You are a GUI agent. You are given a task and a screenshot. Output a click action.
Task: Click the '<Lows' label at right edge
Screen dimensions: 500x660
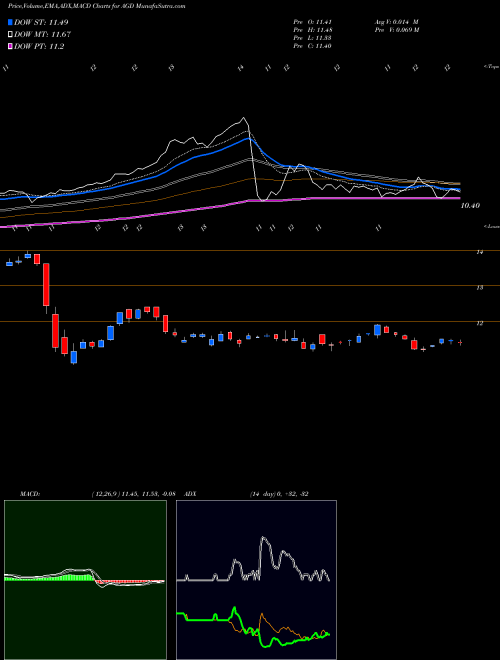(x=491, y=226)
